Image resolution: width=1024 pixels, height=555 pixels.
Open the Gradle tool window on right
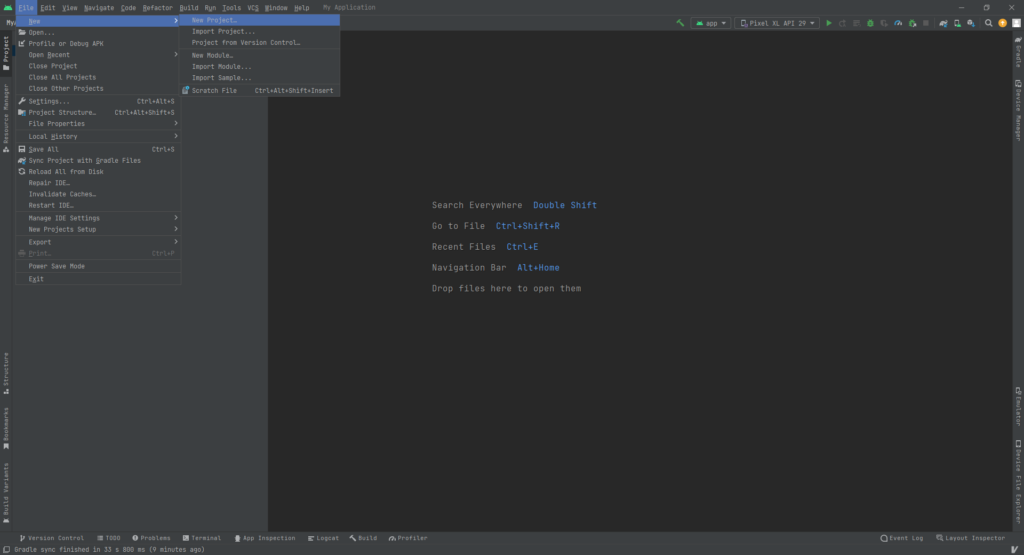(1017, 52)
